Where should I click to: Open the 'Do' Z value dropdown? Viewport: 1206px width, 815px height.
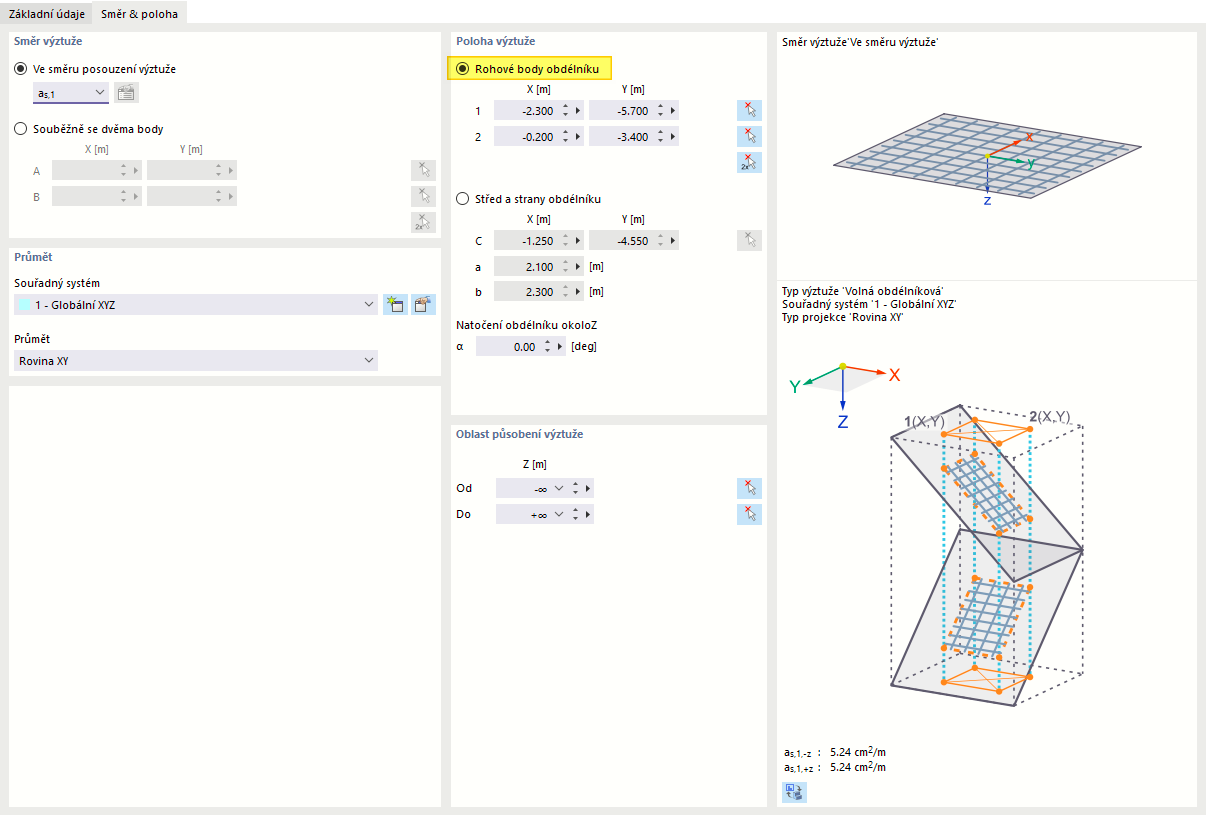(559, 514)
